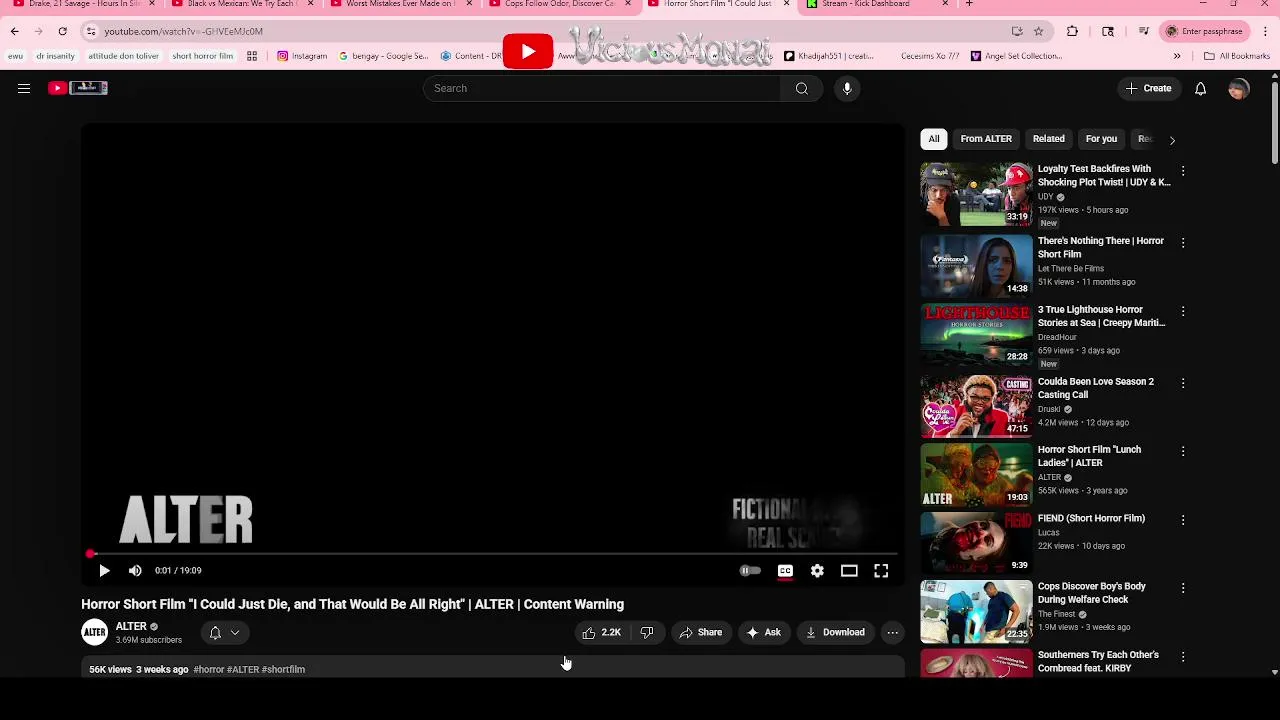This screenshot has height=720, width=1280.
Task: Select the All filter chip
Action: click(x=934, y=139)
